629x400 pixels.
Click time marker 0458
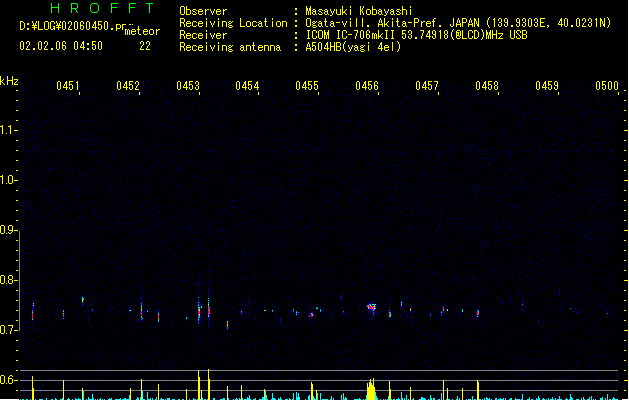pyautogui.click(x=487, y=86)
